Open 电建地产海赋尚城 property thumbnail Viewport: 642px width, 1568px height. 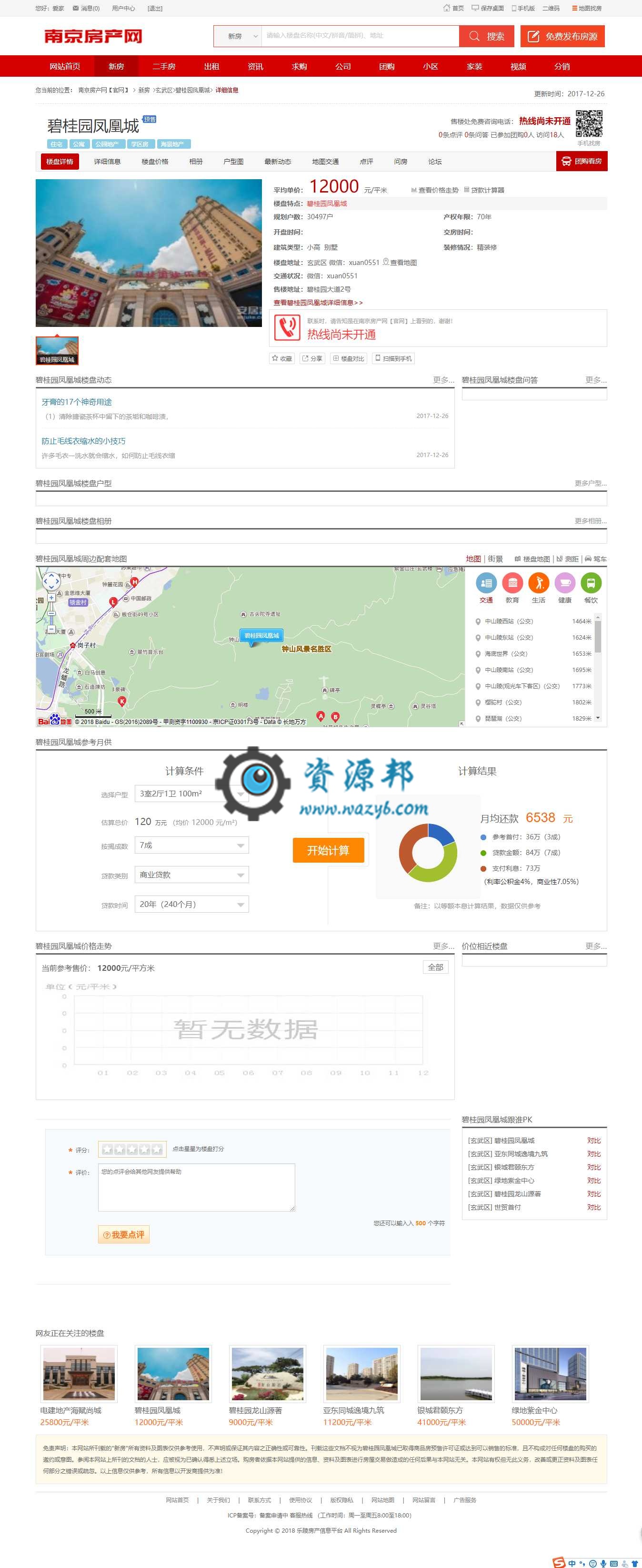click(x=79, y=1374)
